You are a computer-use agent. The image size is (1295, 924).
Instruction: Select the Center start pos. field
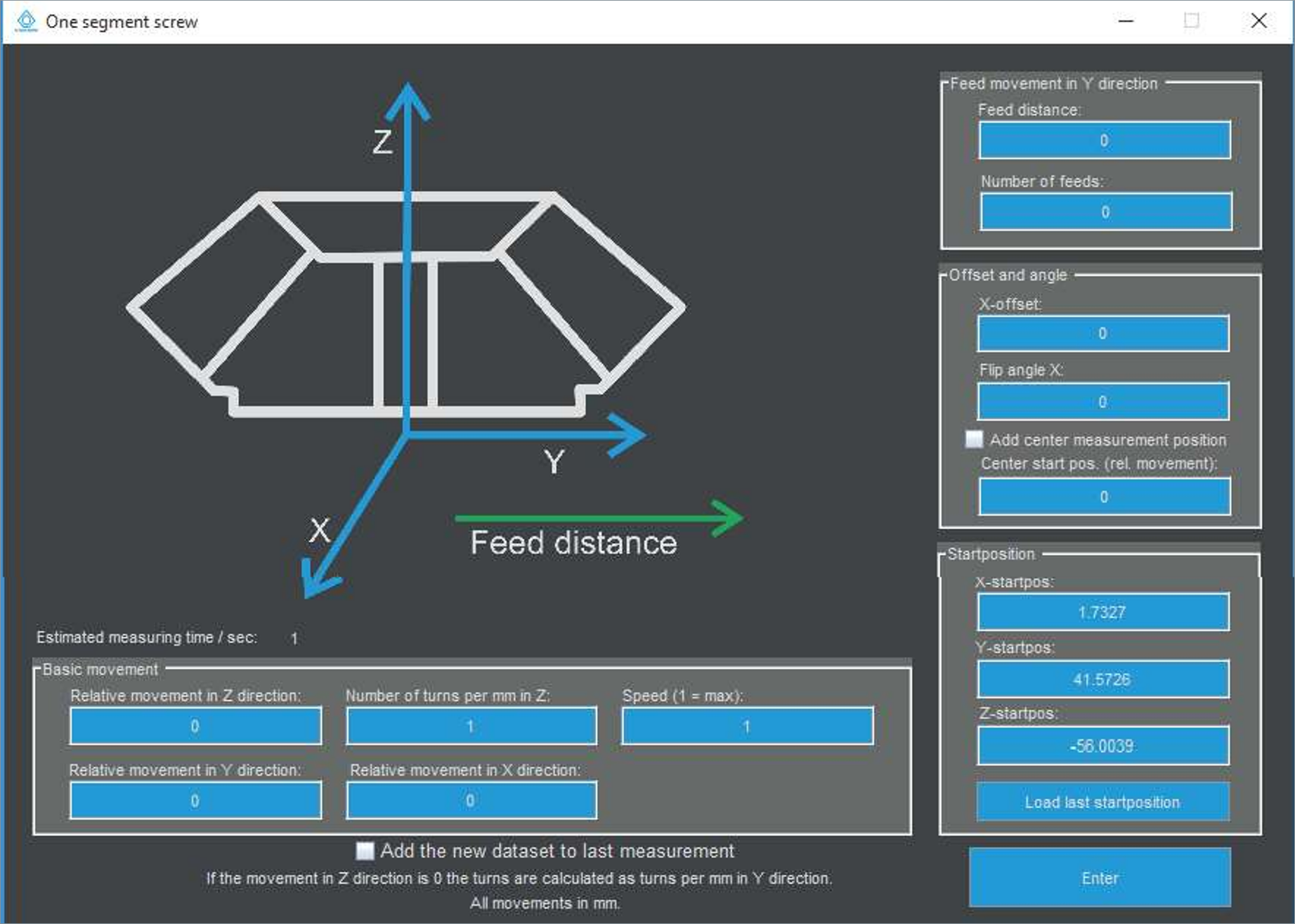pyautogui.click(x=1104, y=497)
